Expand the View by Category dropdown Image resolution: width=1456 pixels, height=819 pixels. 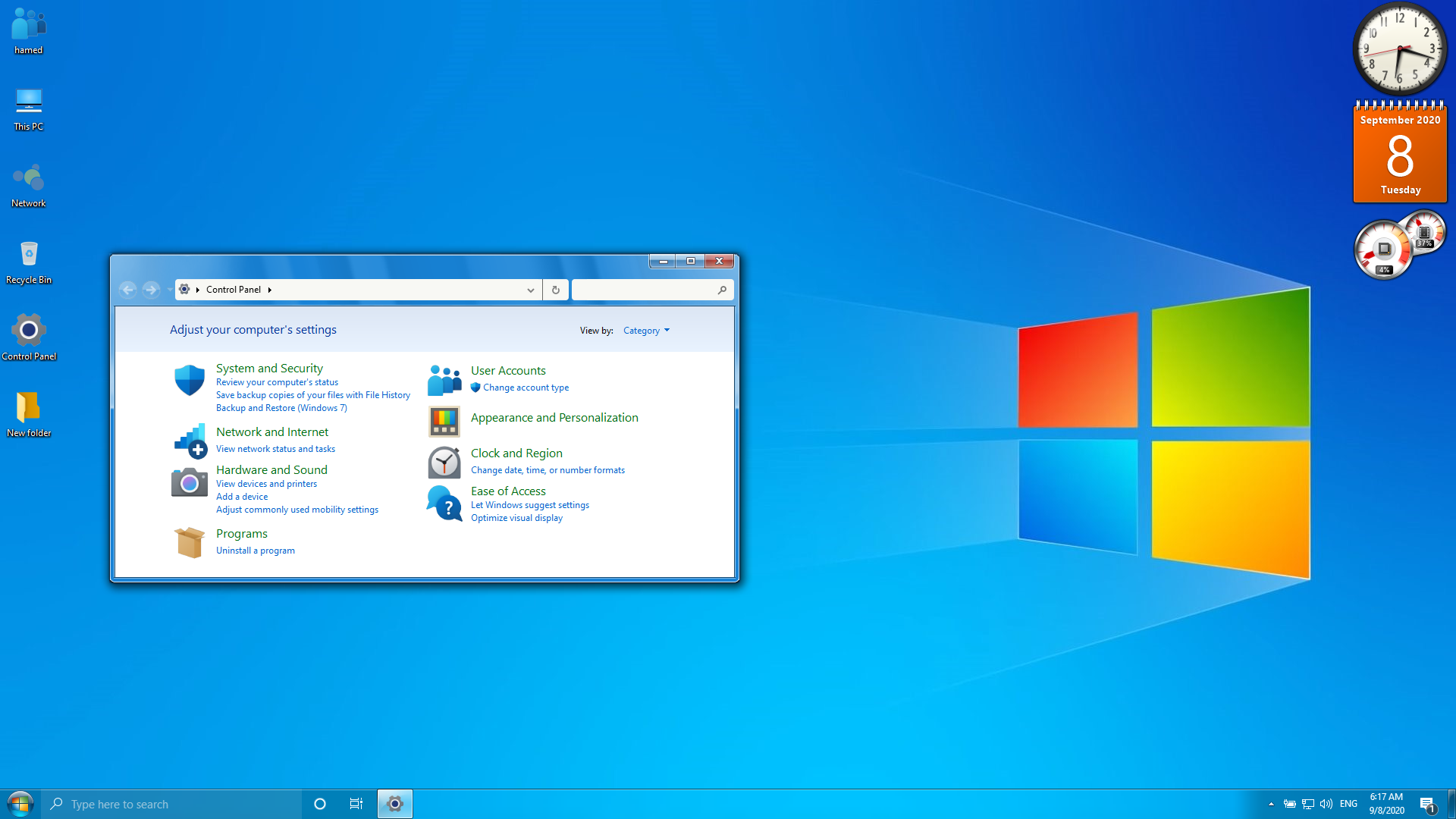(646, 331)
